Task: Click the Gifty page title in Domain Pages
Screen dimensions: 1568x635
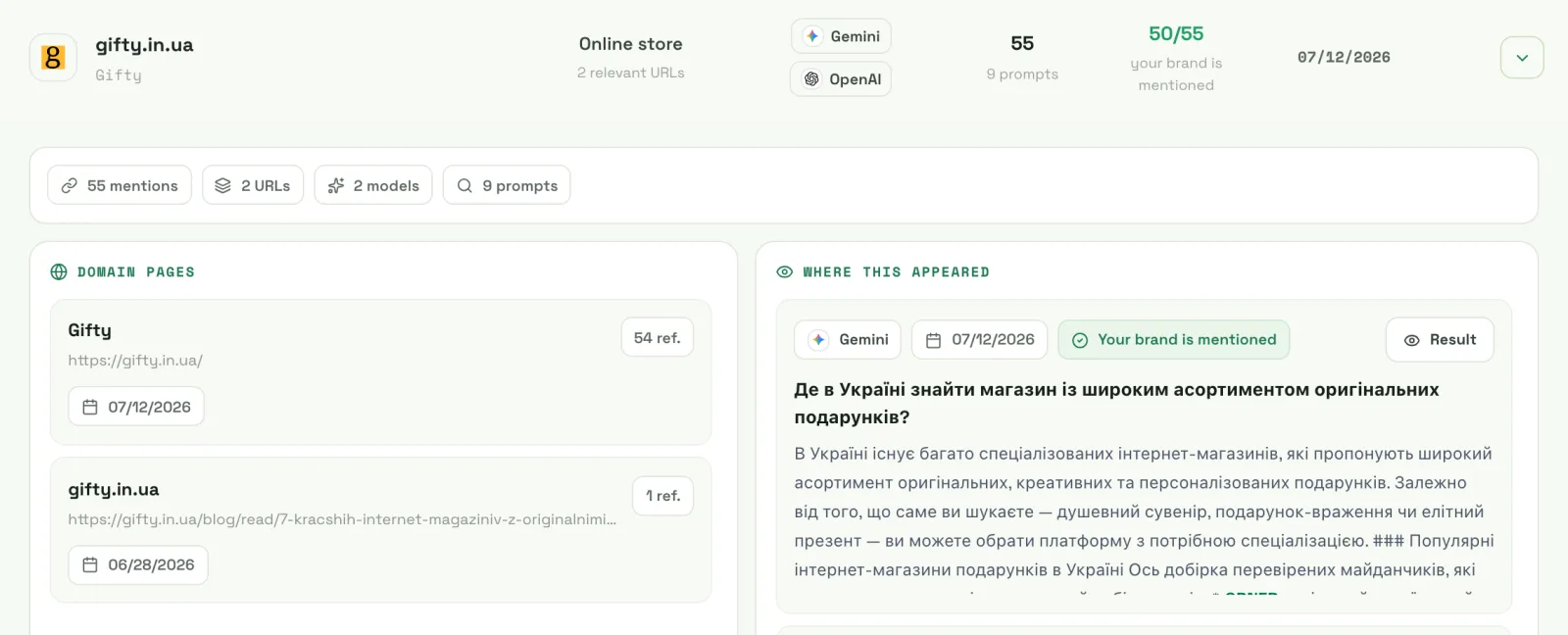Action: click(x=89, y=330)
